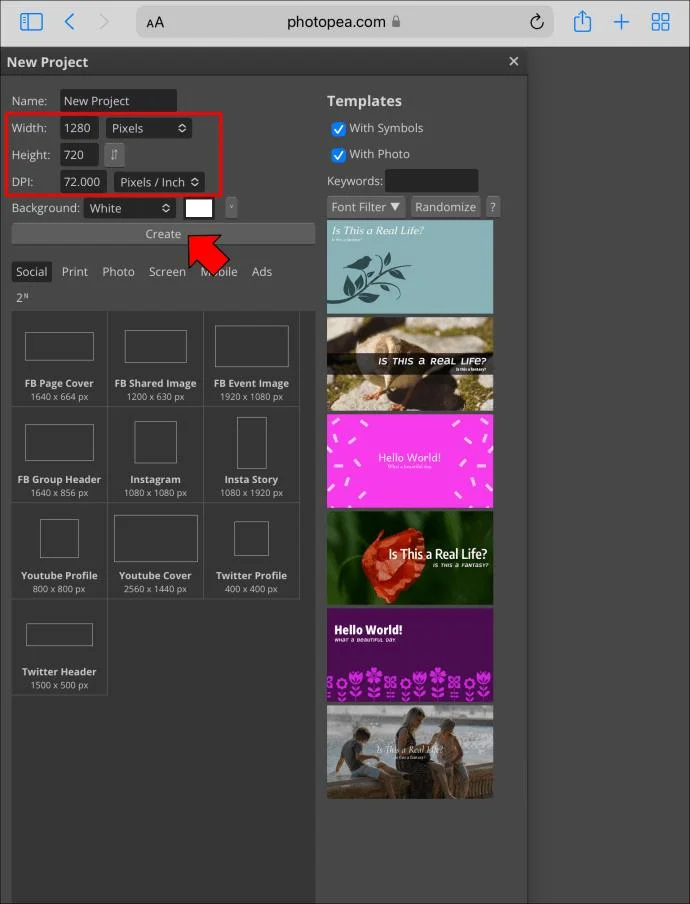Select the Youtube Cover preset
The image size is (690, 904).
pos(155,551)
